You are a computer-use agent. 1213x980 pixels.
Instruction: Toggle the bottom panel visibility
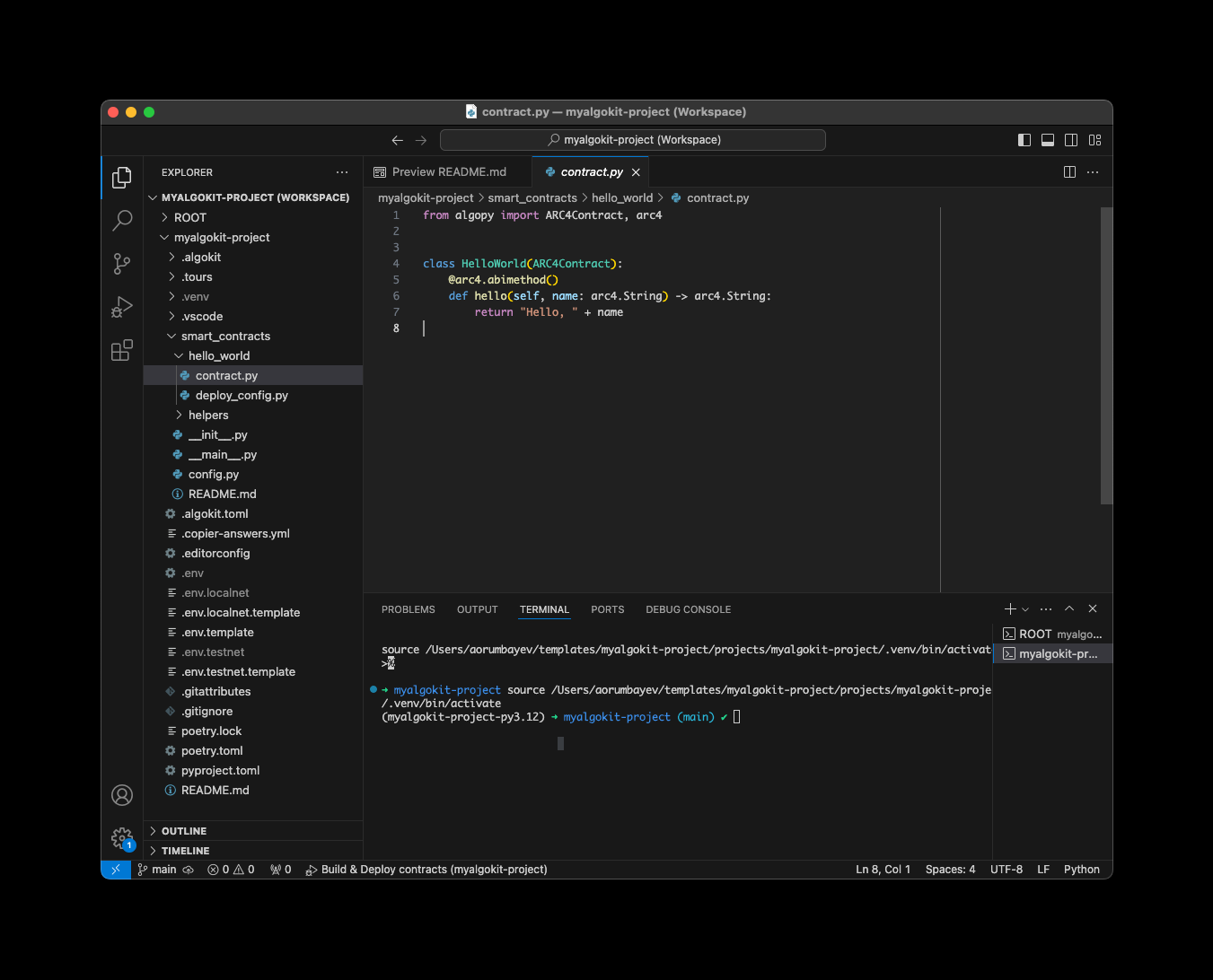(x=1047, y=140)
